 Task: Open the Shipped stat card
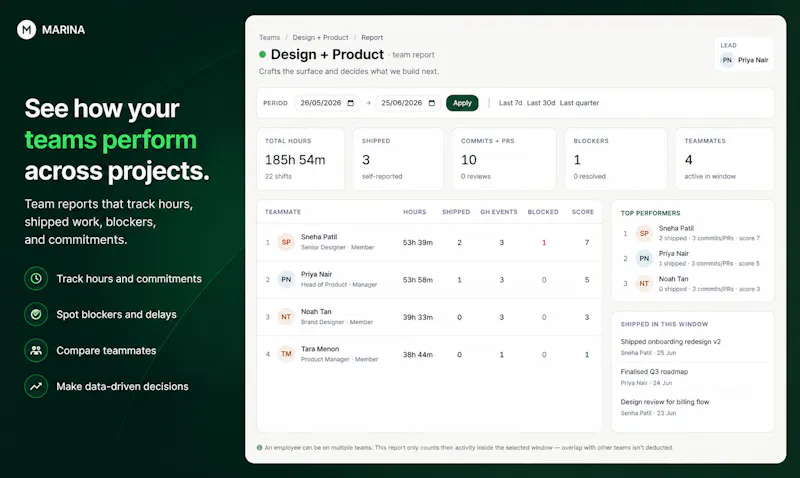point(398,159)
